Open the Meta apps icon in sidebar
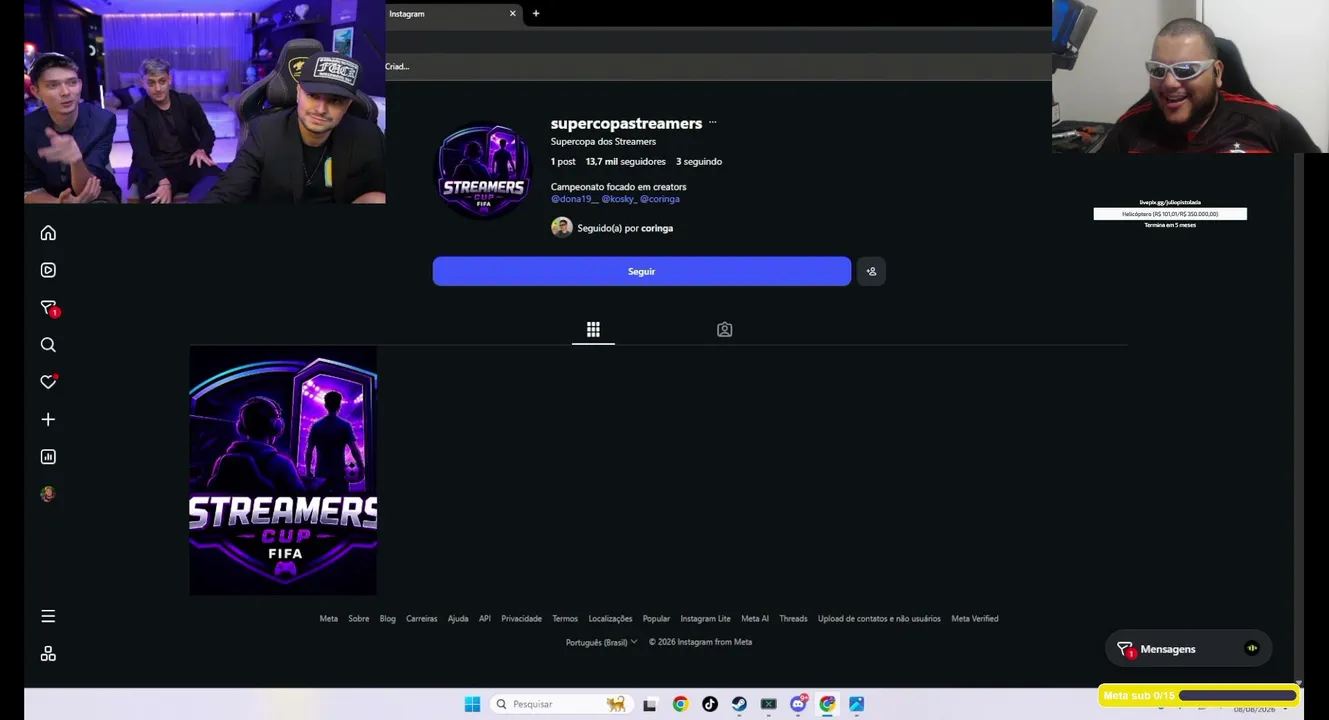Screen dimensions: 1329x720 (x=48, y=654)
